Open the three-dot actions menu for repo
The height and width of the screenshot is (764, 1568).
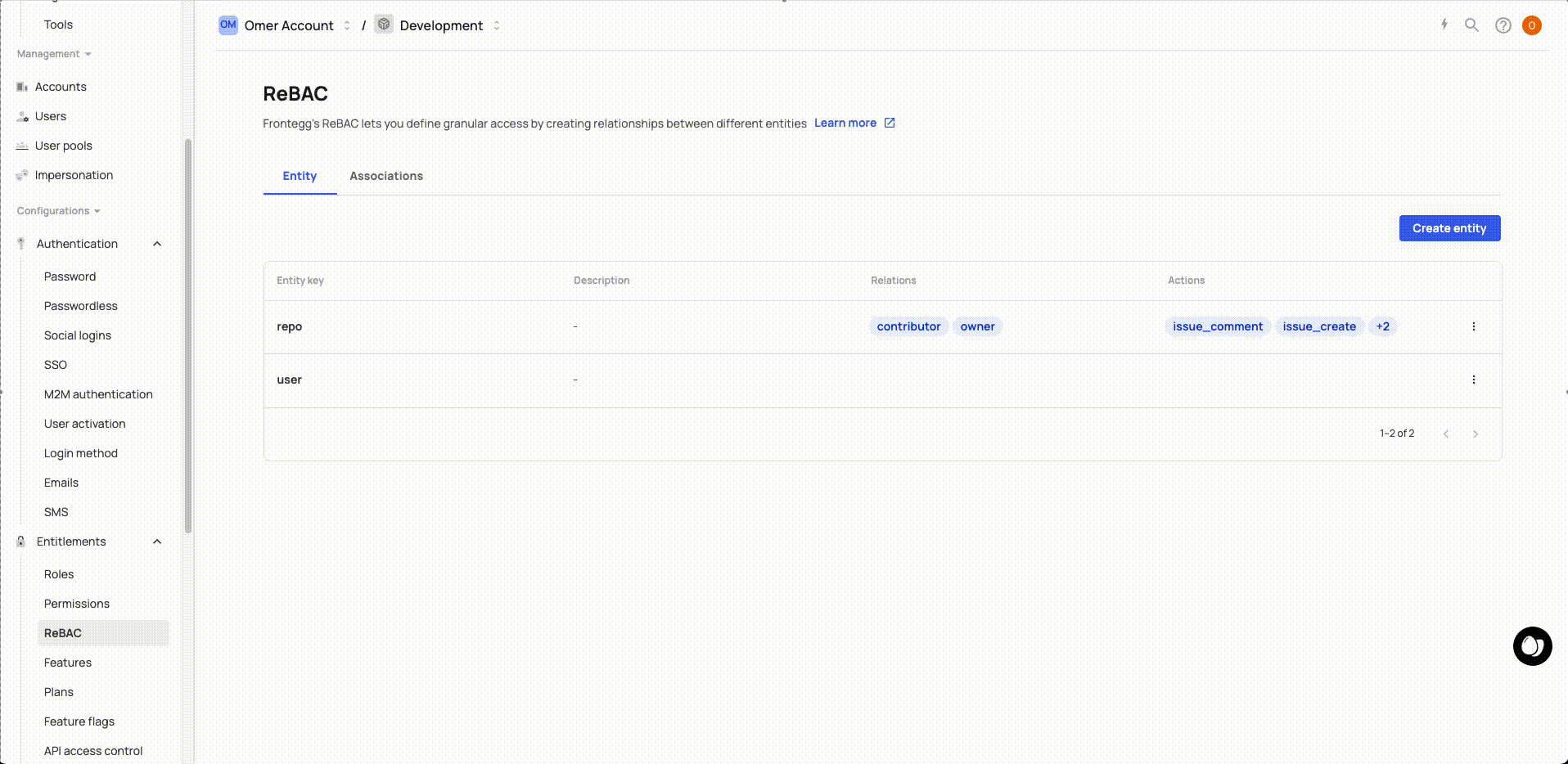1474,326
